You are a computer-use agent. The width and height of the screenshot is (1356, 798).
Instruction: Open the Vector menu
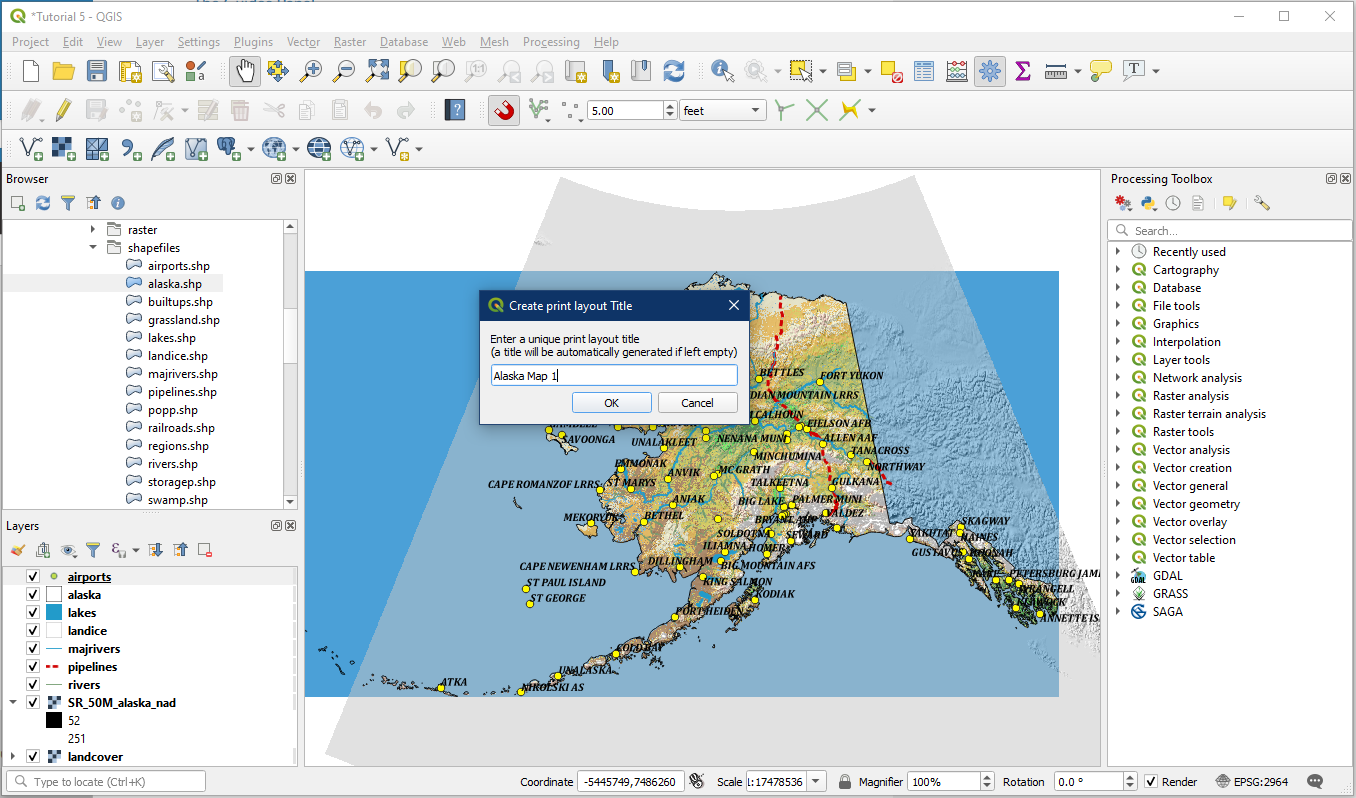tap(303, 42)
